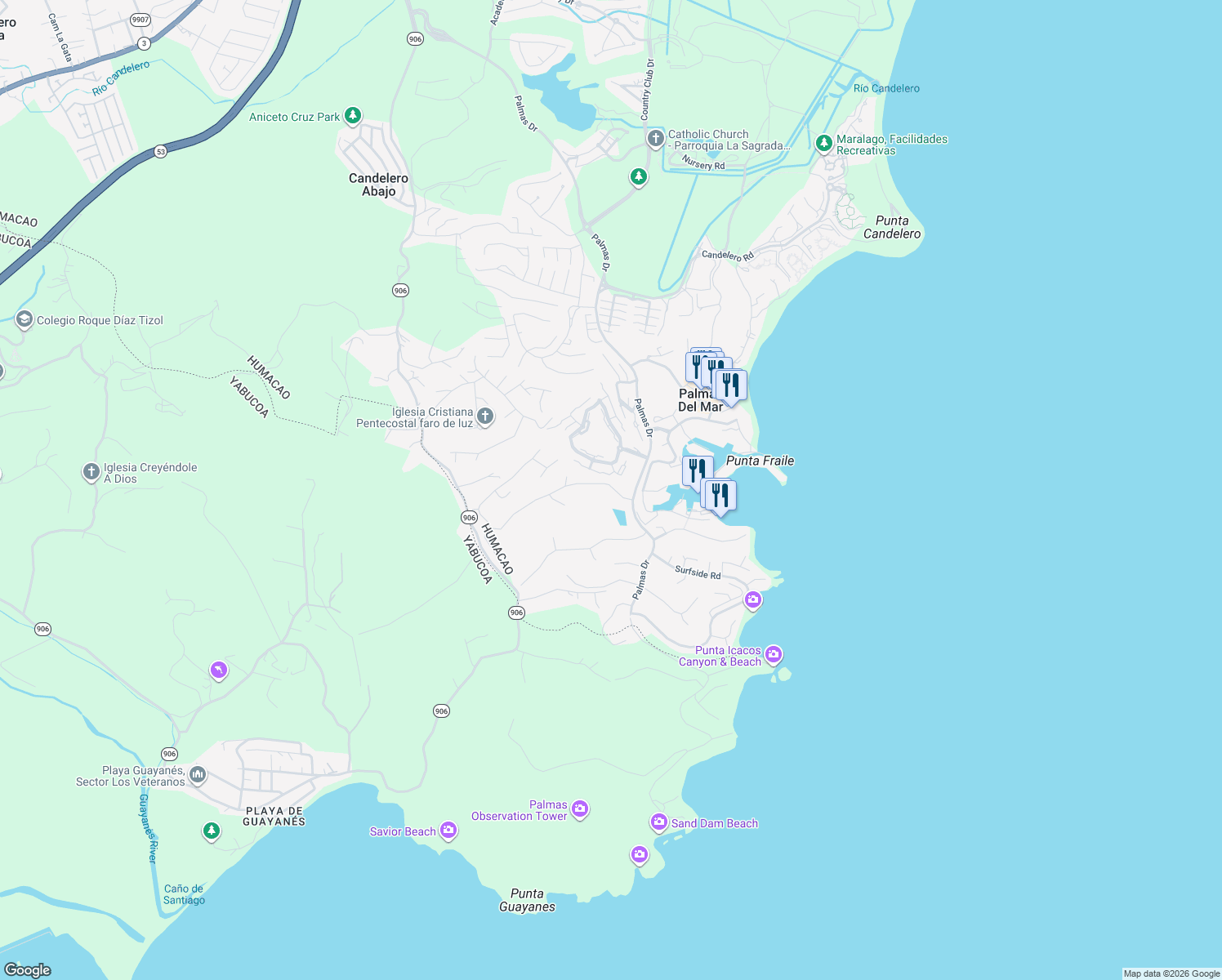
Task: Click the camera marker near Surfside Rd
Action: [x=752, y=600]
